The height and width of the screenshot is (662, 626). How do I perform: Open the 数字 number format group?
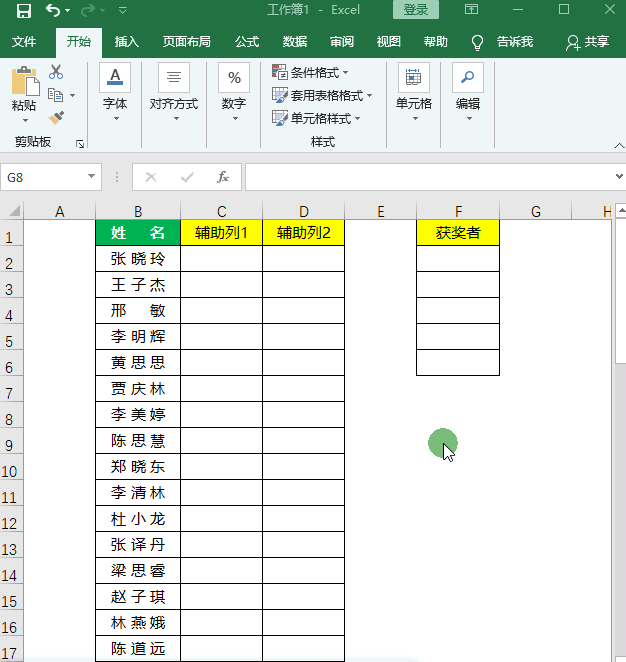coord(234,93)
